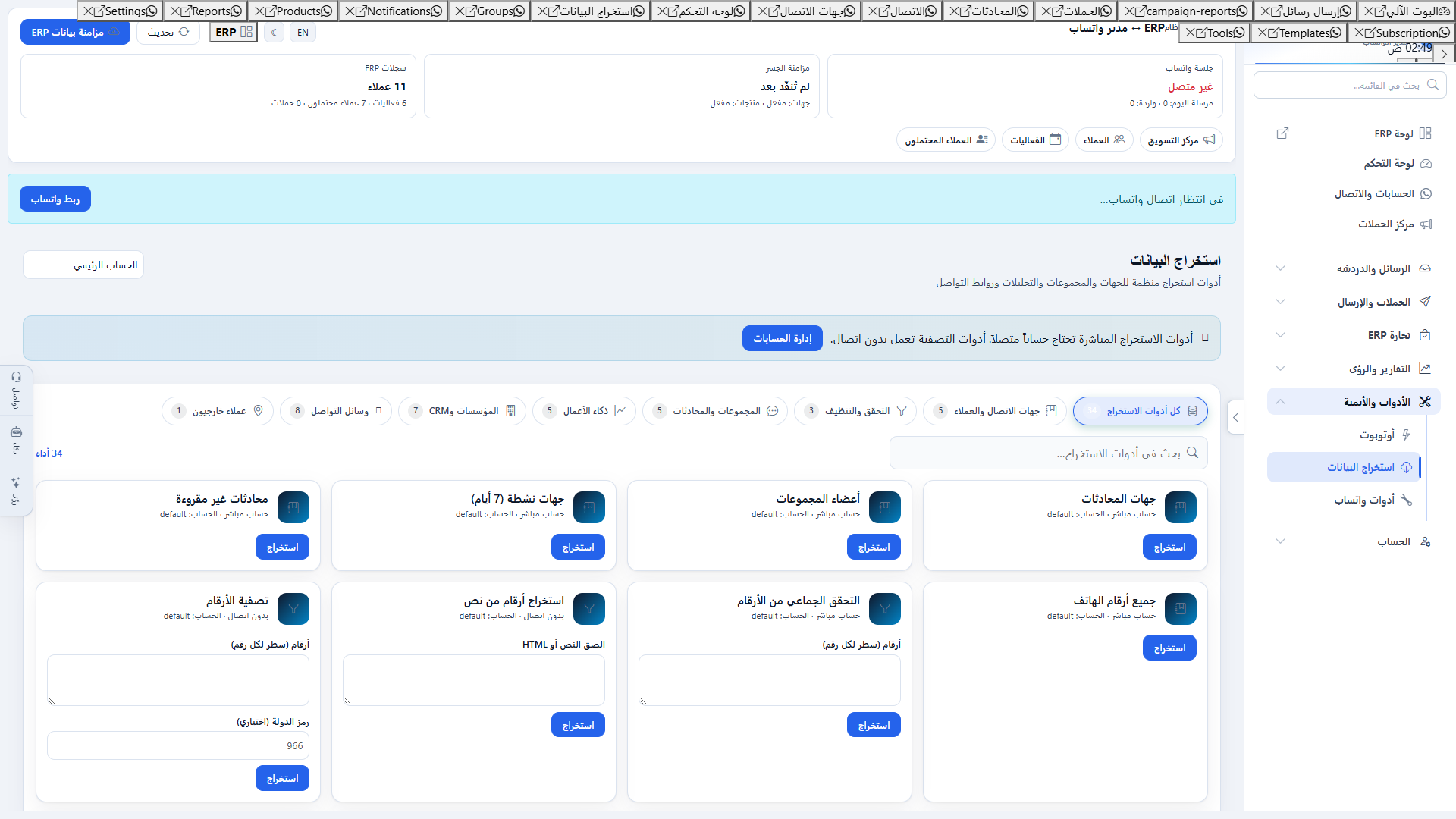1456x819 pixels.
Task: Open the الحساب الرئيسي account dropdown
Action: pyautogui.click(x=83, y=265)
